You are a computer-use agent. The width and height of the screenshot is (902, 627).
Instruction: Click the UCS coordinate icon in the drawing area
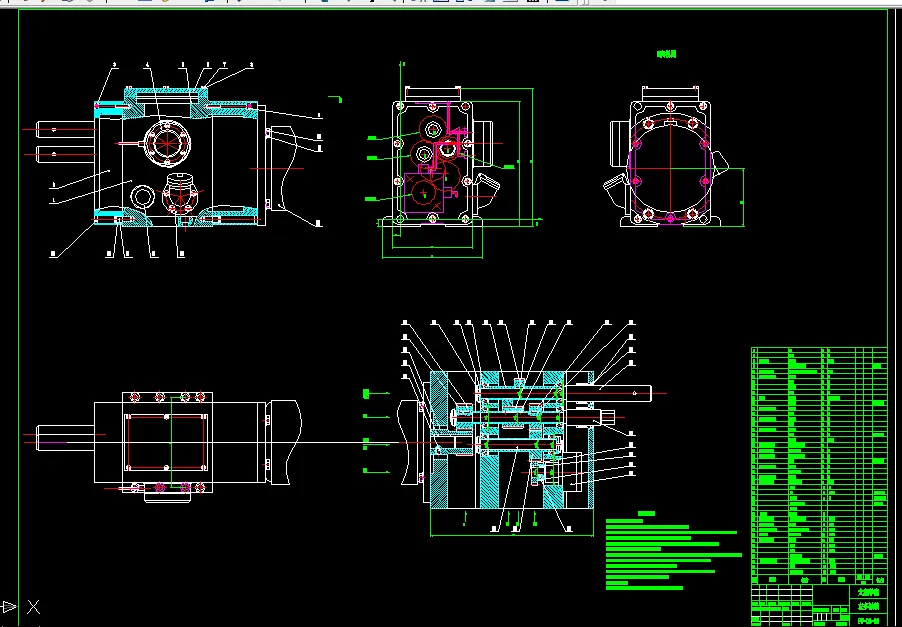point(20,606)
